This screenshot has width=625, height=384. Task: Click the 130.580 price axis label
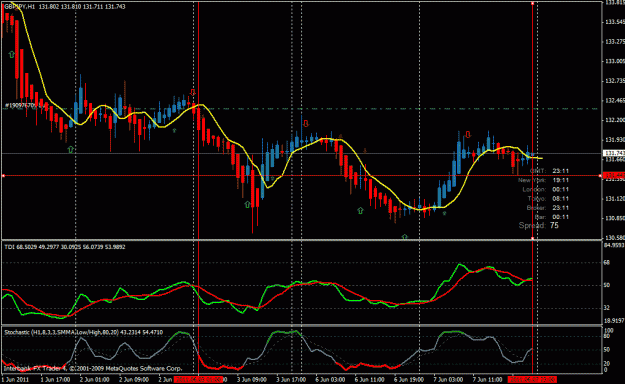[x=614, y=238]
